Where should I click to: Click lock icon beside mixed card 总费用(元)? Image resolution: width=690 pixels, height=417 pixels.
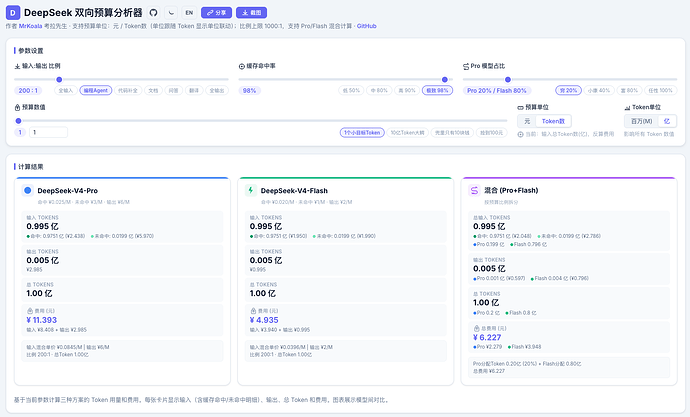point(477,329)
